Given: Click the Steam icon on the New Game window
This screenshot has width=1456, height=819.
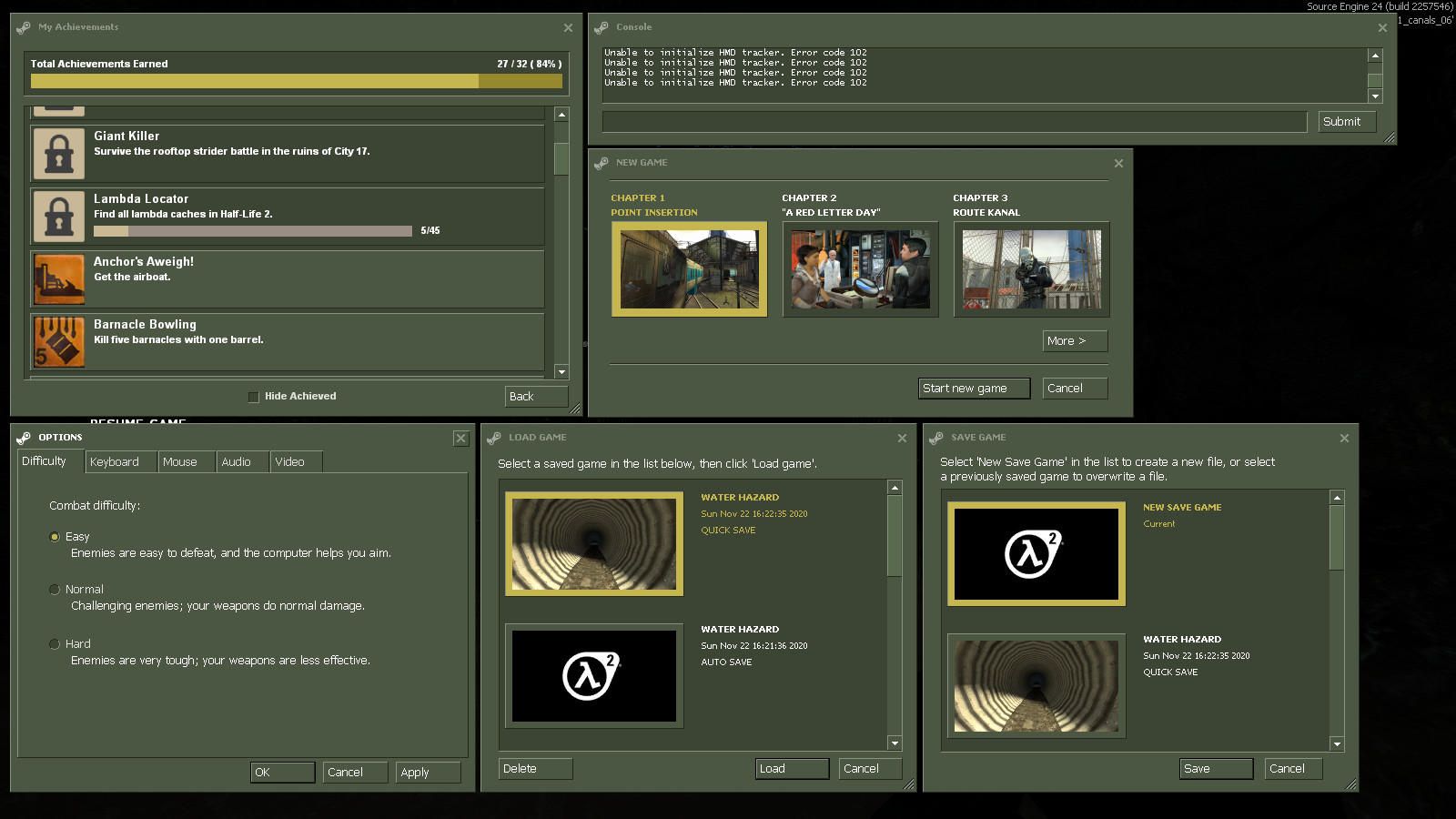Looking at the screenshot, I should [x=602, y=163].
